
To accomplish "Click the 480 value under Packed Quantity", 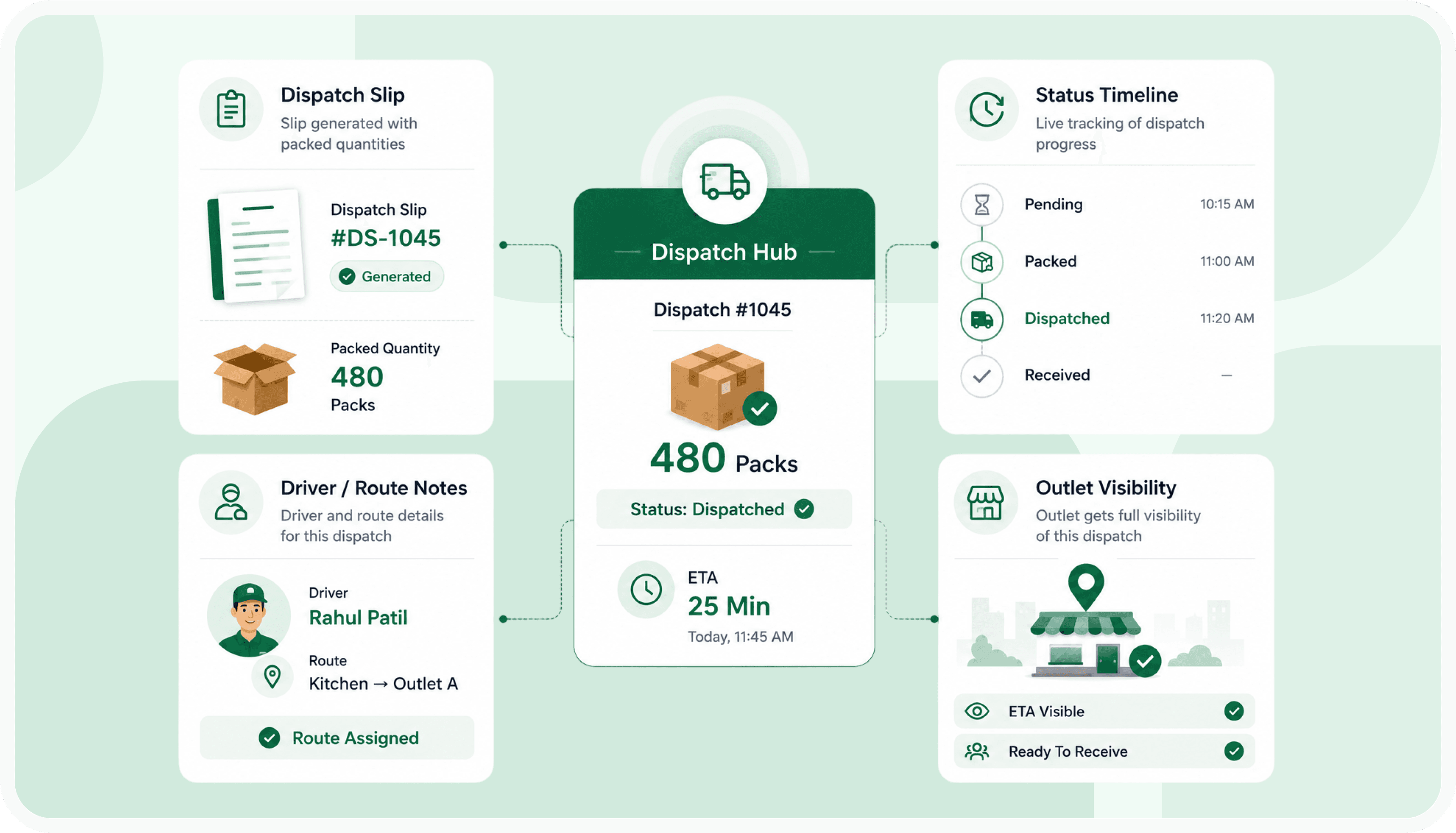I will pos(357,377).
